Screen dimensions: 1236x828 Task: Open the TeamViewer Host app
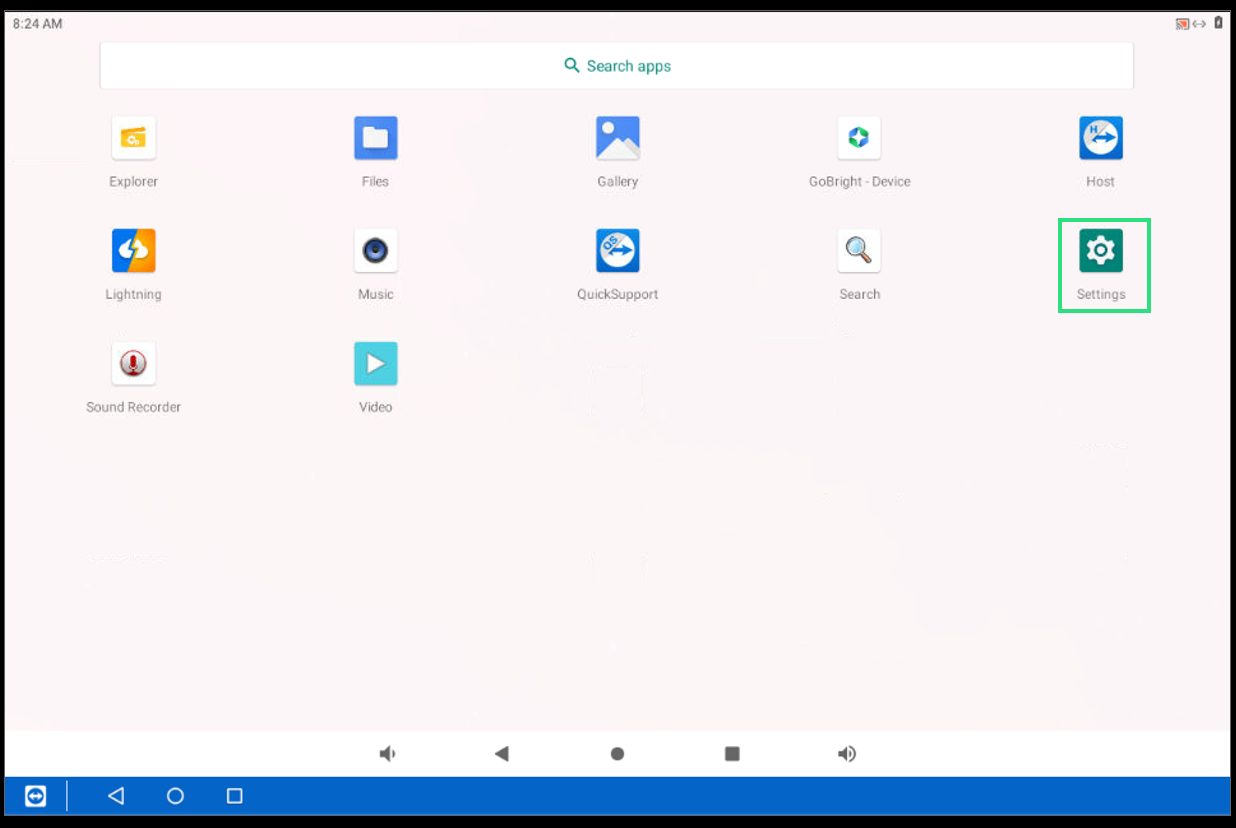[x=1100, y=139]
